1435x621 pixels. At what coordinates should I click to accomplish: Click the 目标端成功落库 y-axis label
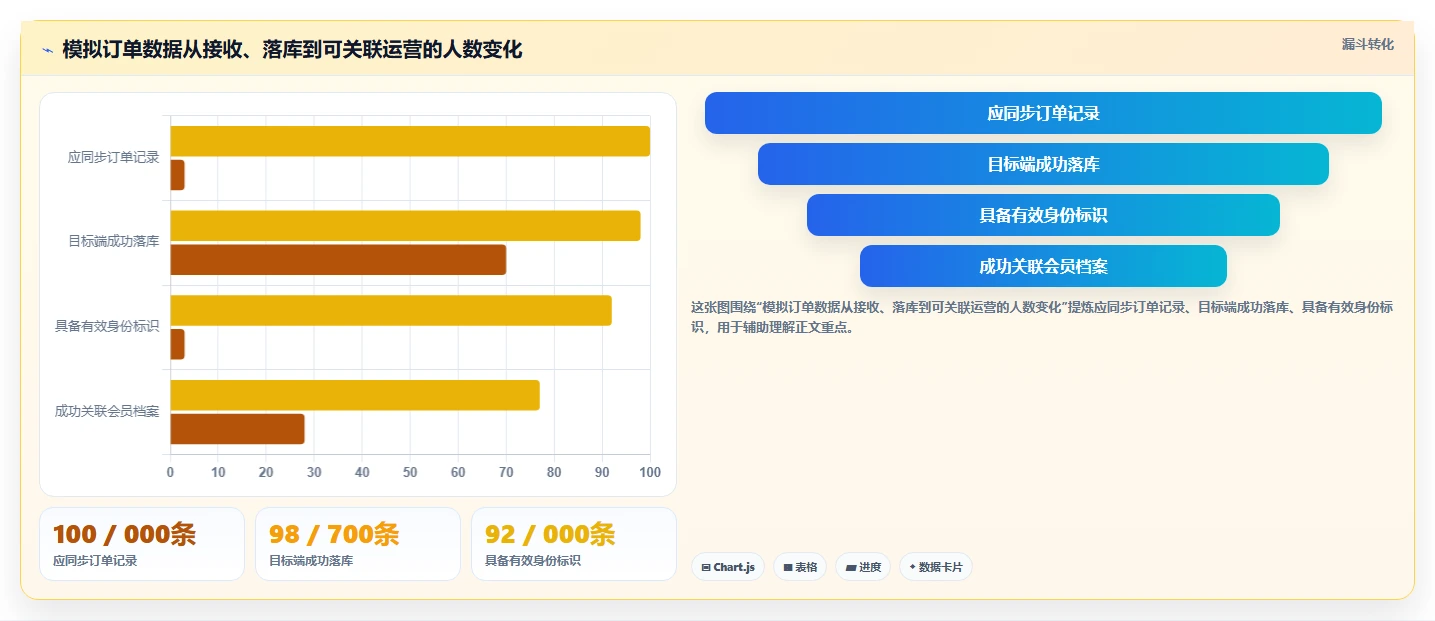coord(113,241)
